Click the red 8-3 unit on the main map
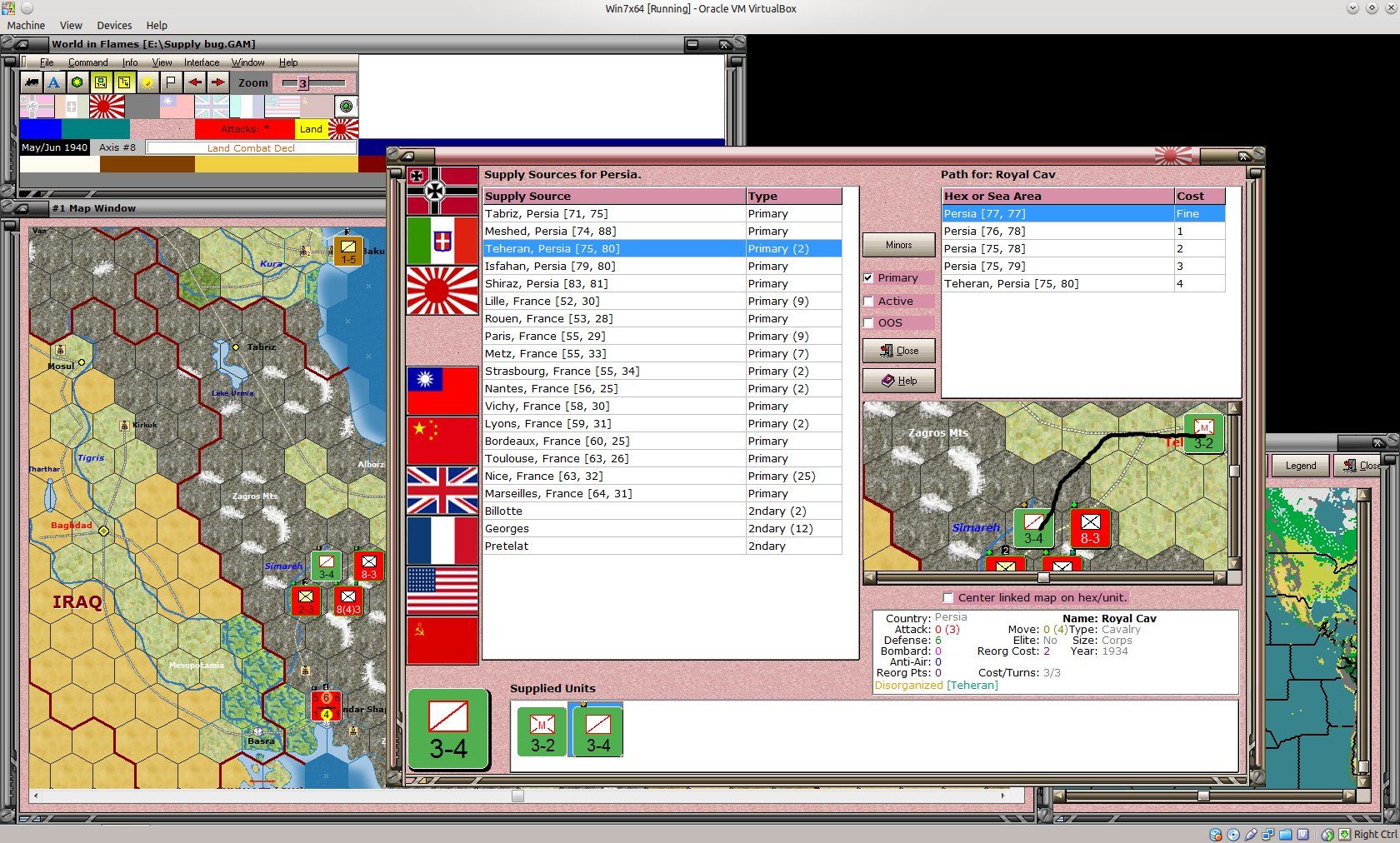This screenshot has height=843, width=1400. 368,565
